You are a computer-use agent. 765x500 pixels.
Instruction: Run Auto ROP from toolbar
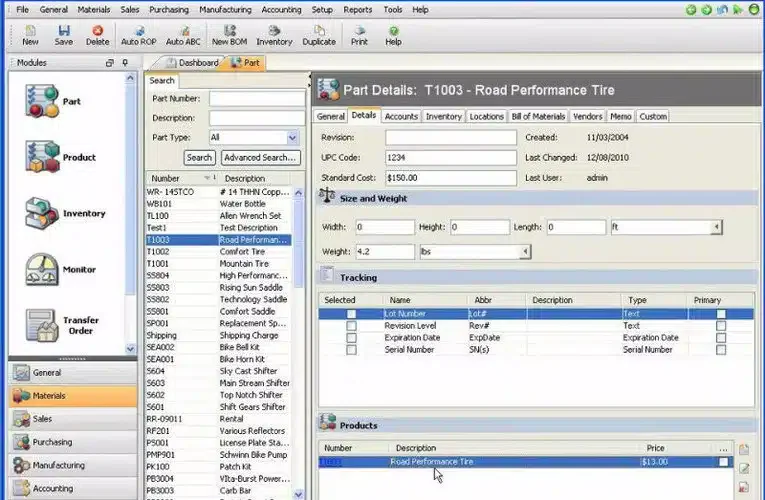[x=139, y=36]
